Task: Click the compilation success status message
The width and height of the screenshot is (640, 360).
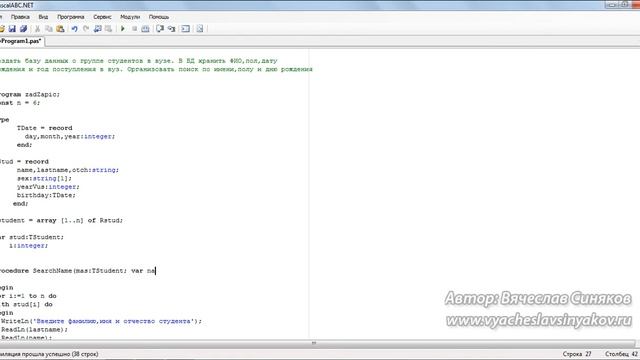Action: (x=49, y=354)
